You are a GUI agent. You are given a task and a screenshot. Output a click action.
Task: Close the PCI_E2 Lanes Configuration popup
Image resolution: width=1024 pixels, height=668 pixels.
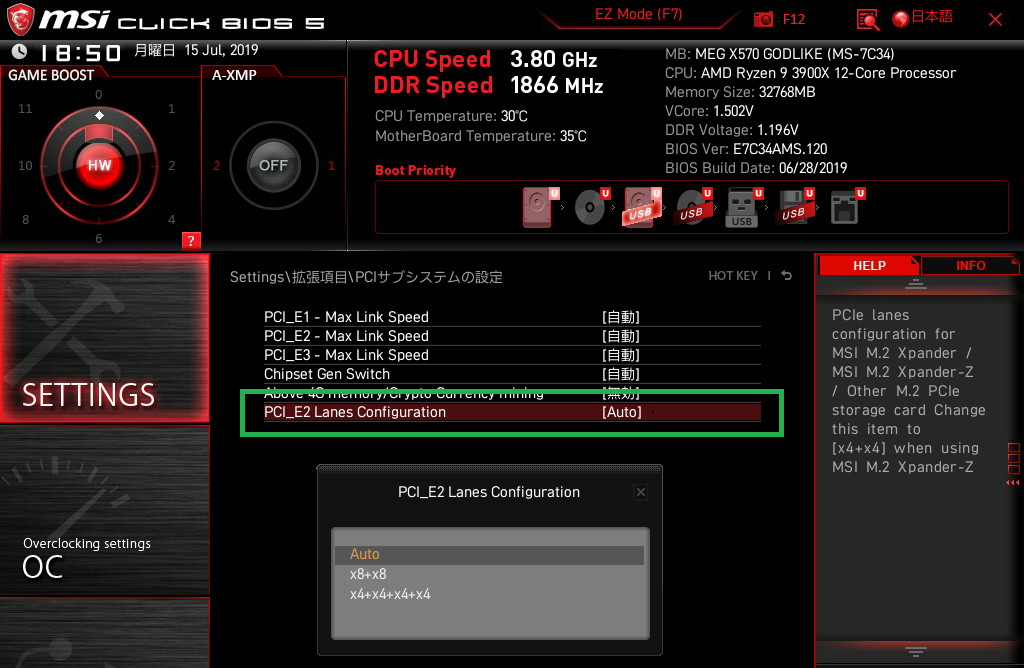pyautogui.click(x=641, y=492)
